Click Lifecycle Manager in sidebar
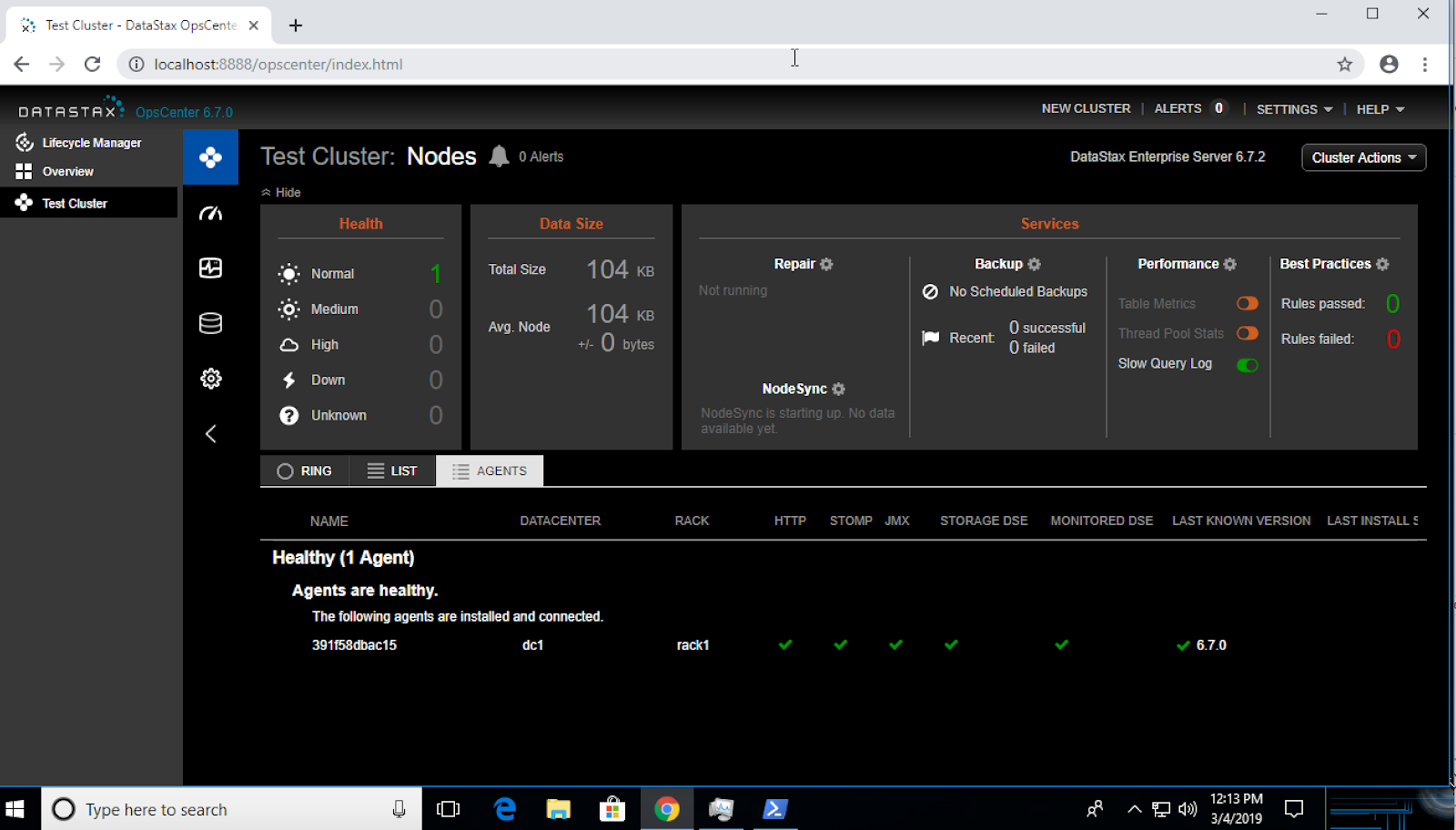Screen dimensions: 1456x830 92,143
